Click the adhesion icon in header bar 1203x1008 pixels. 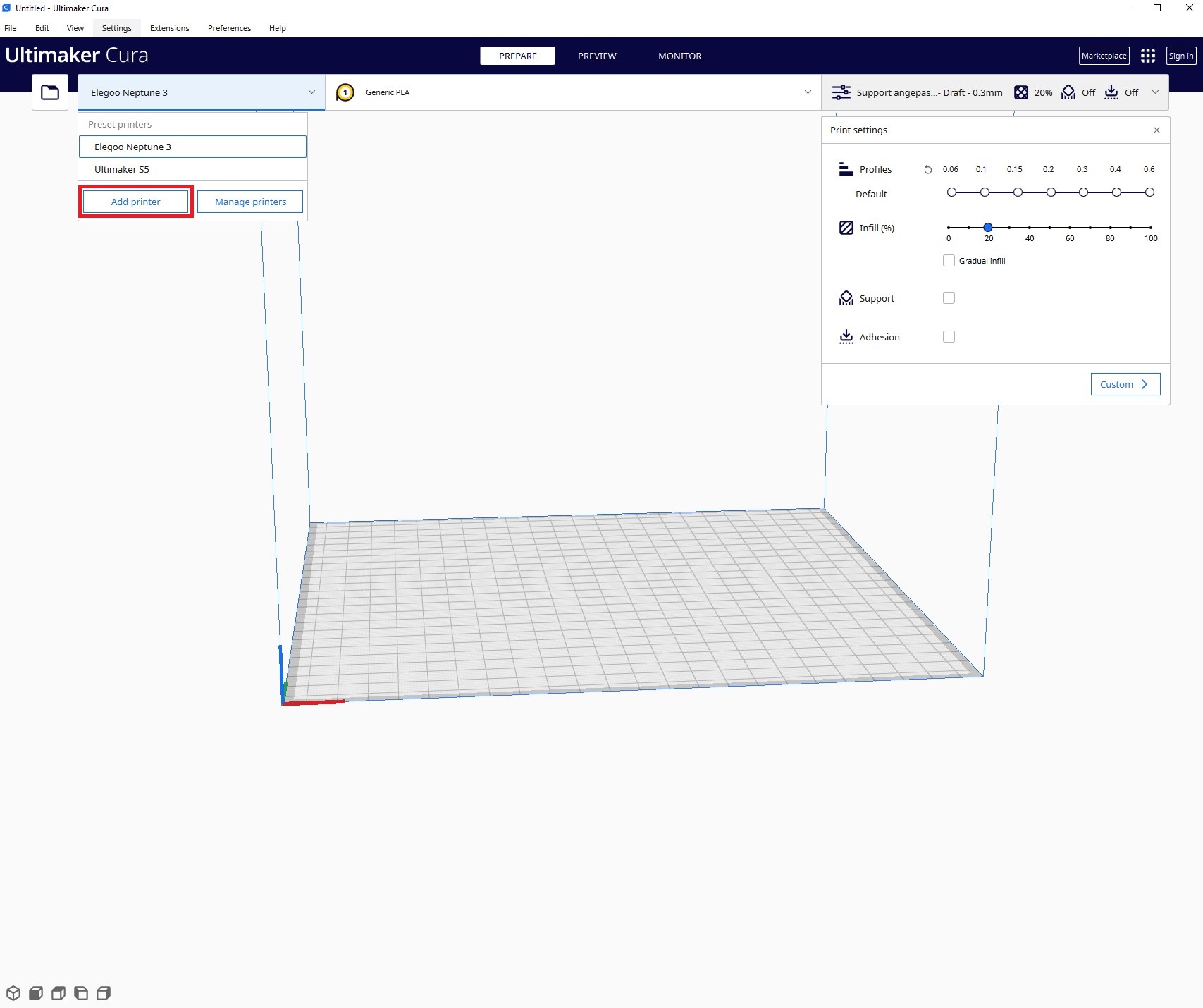(1111, 92)
